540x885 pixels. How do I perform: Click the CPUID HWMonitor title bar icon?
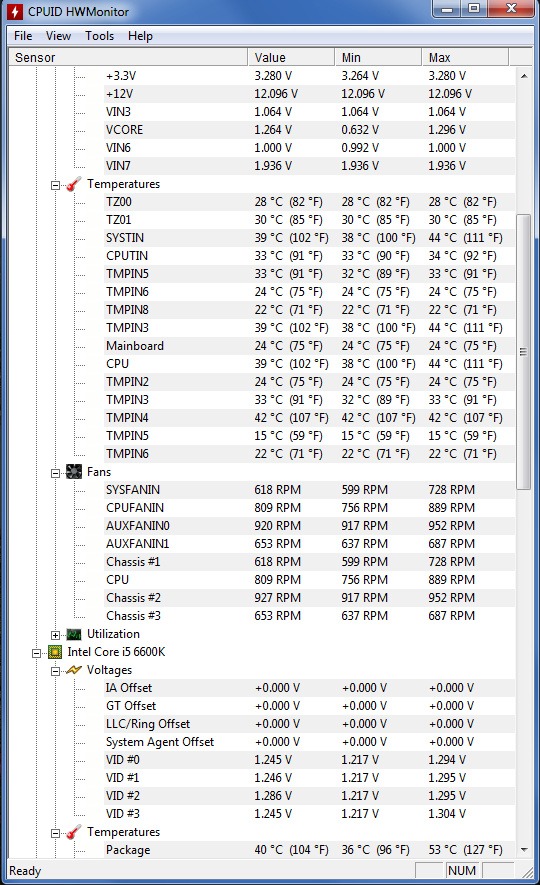point(15,11)
